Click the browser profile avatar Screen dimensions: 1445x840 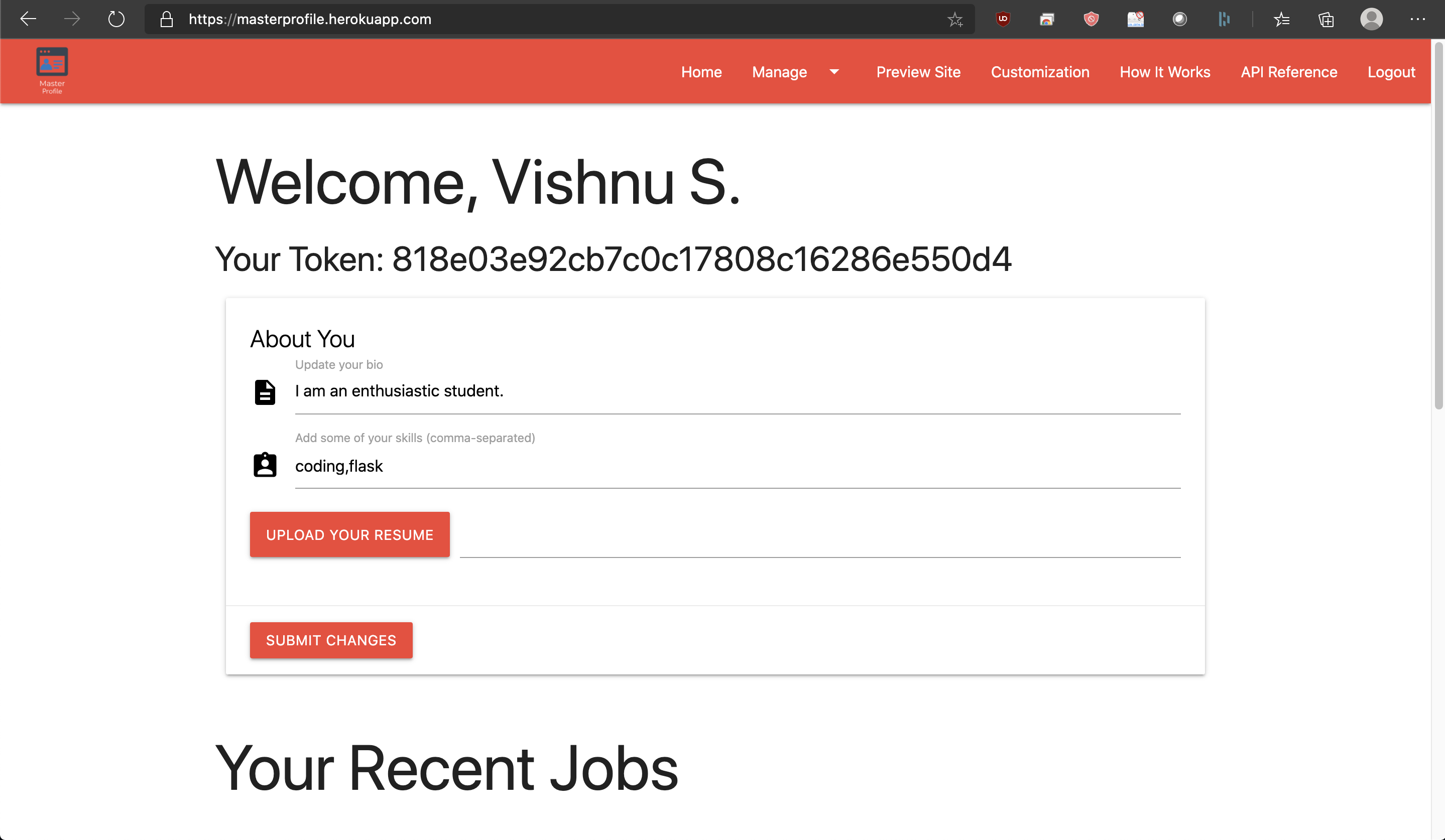click(x=1371, y=19)
